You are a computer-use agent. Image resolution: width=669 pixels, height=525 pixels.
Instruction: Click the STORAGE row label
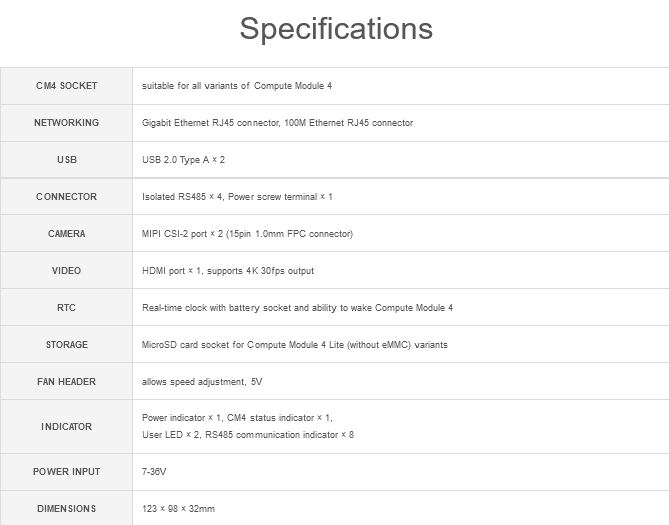pyautogui.click(x=67, y=345)
